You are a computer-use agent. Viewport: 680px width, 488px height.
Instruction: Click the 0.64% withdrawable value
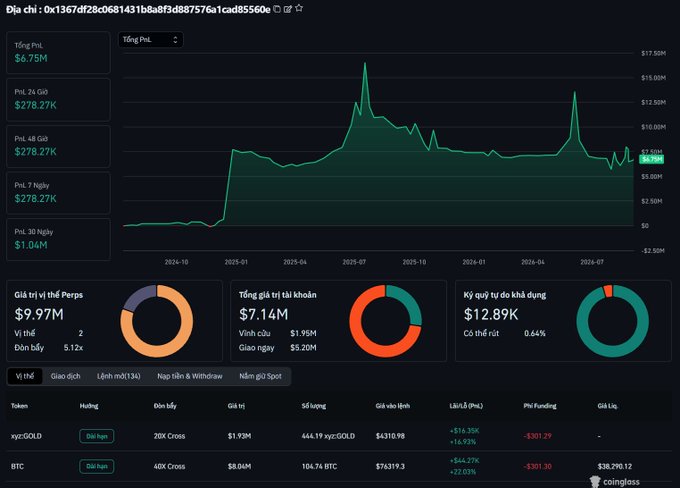point(535,333)
